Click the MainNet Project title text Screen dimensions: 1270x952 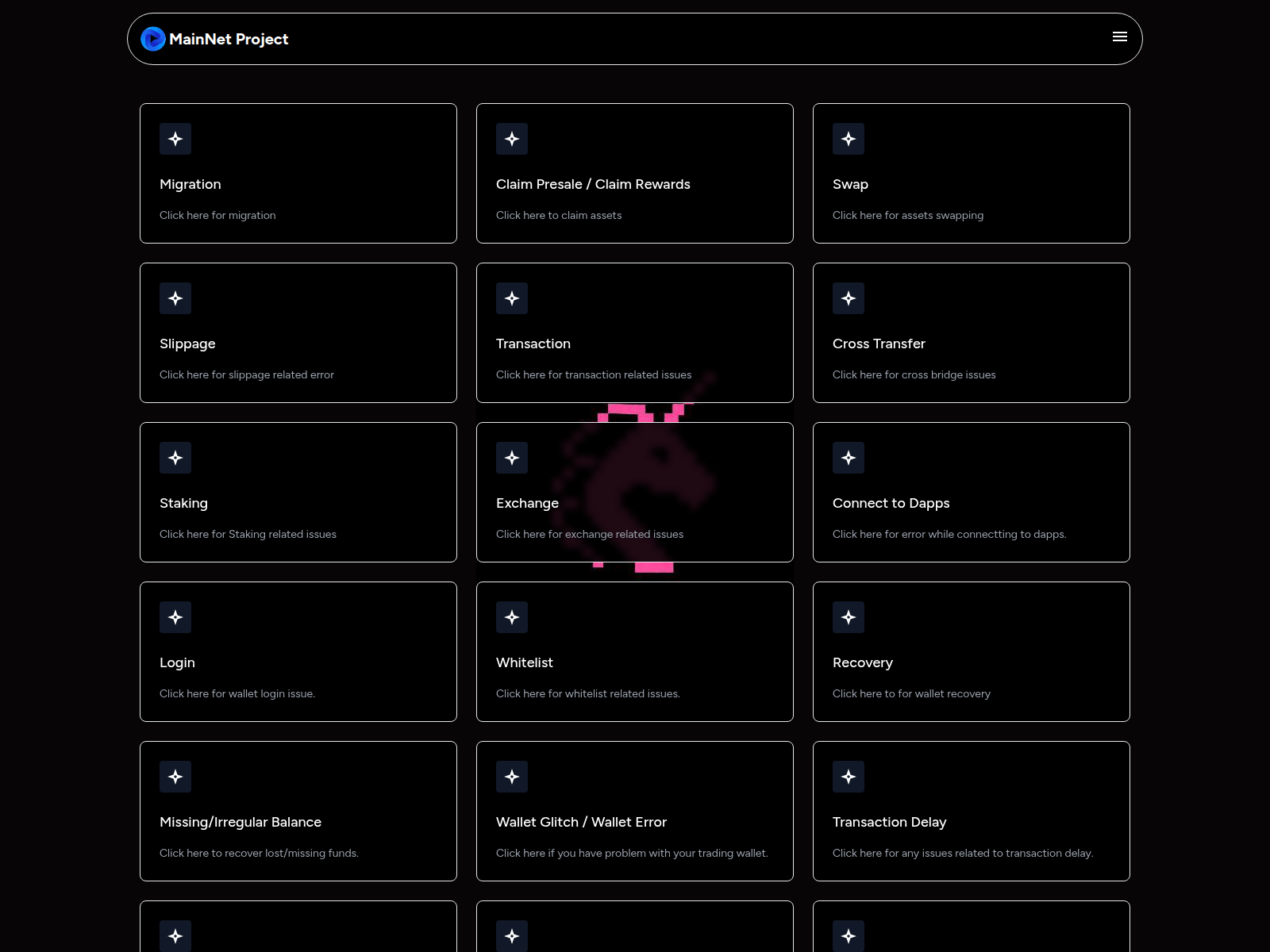[229, 39]
